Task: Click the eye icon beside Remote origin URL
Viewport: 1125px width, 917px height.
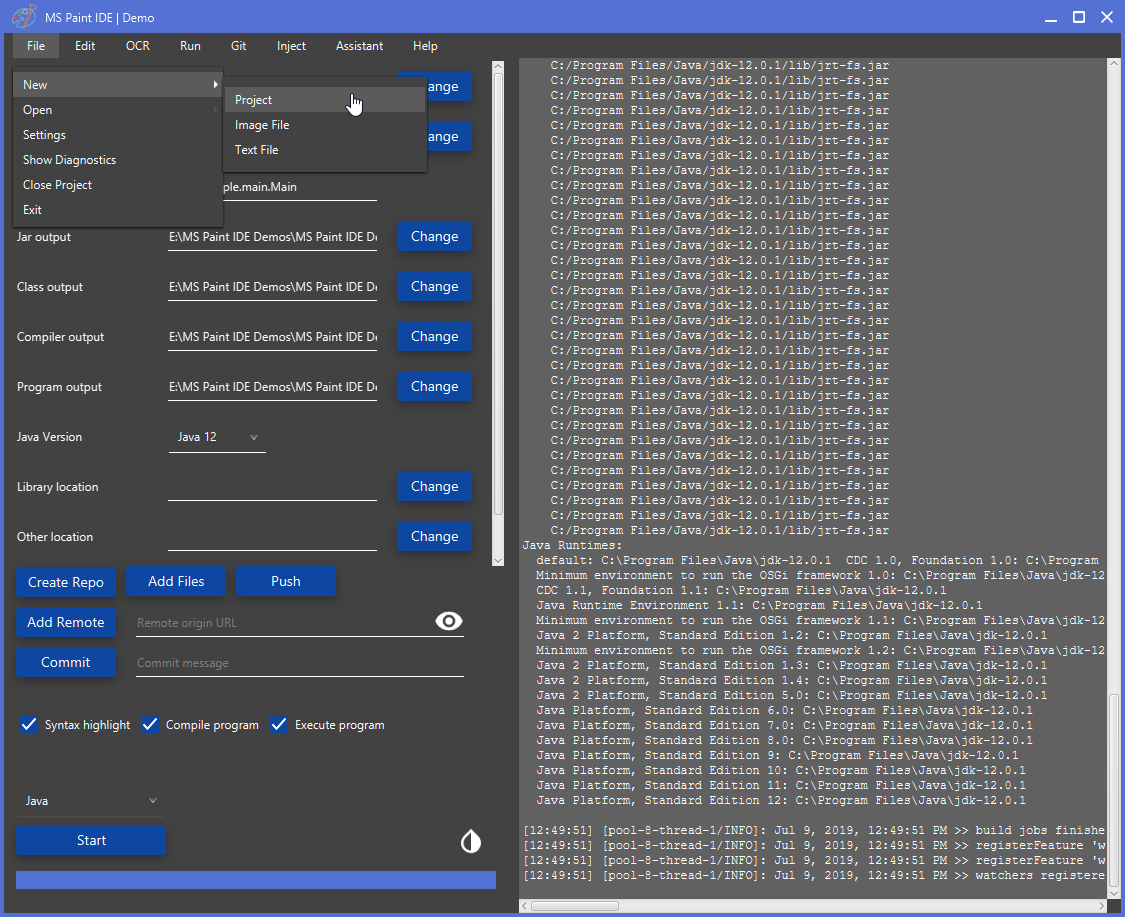Action: click(x=448, y=621)
